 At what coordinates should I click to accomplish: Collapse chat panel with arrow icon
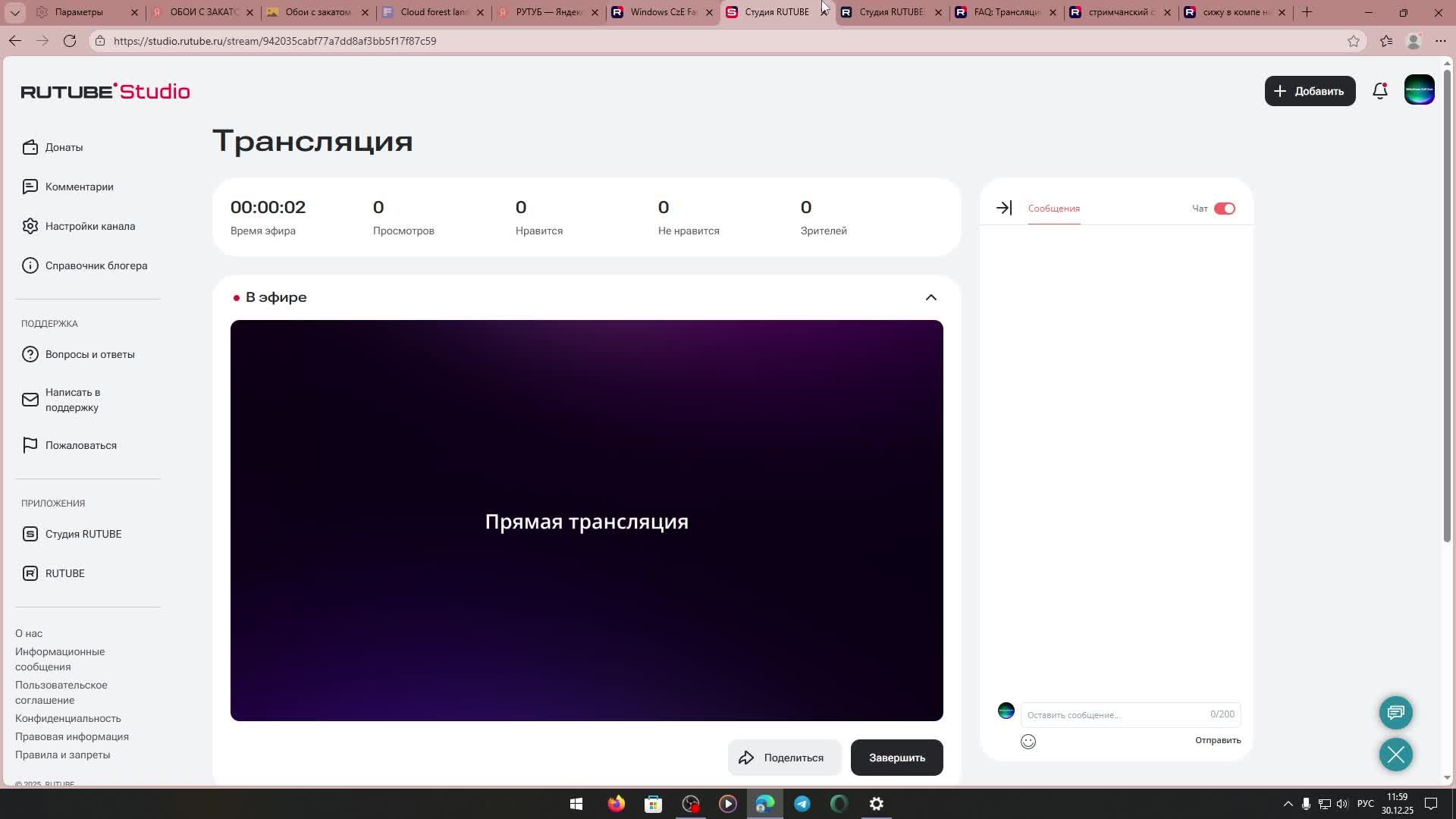1004,208
